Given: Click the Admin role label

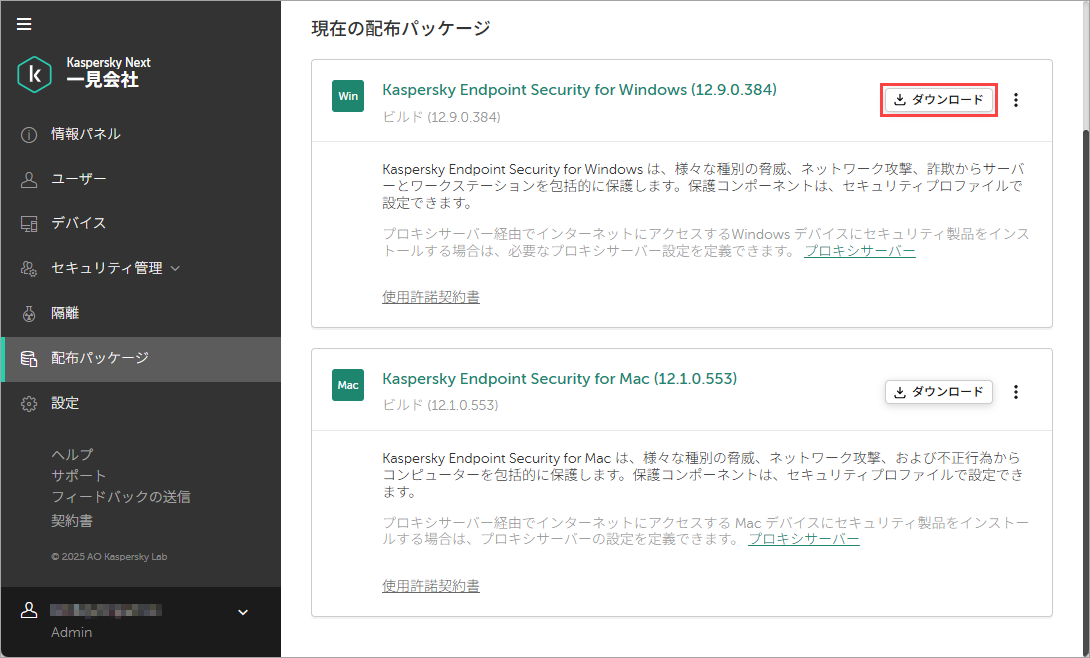Looking at the screenshot, I should [72, 632].
